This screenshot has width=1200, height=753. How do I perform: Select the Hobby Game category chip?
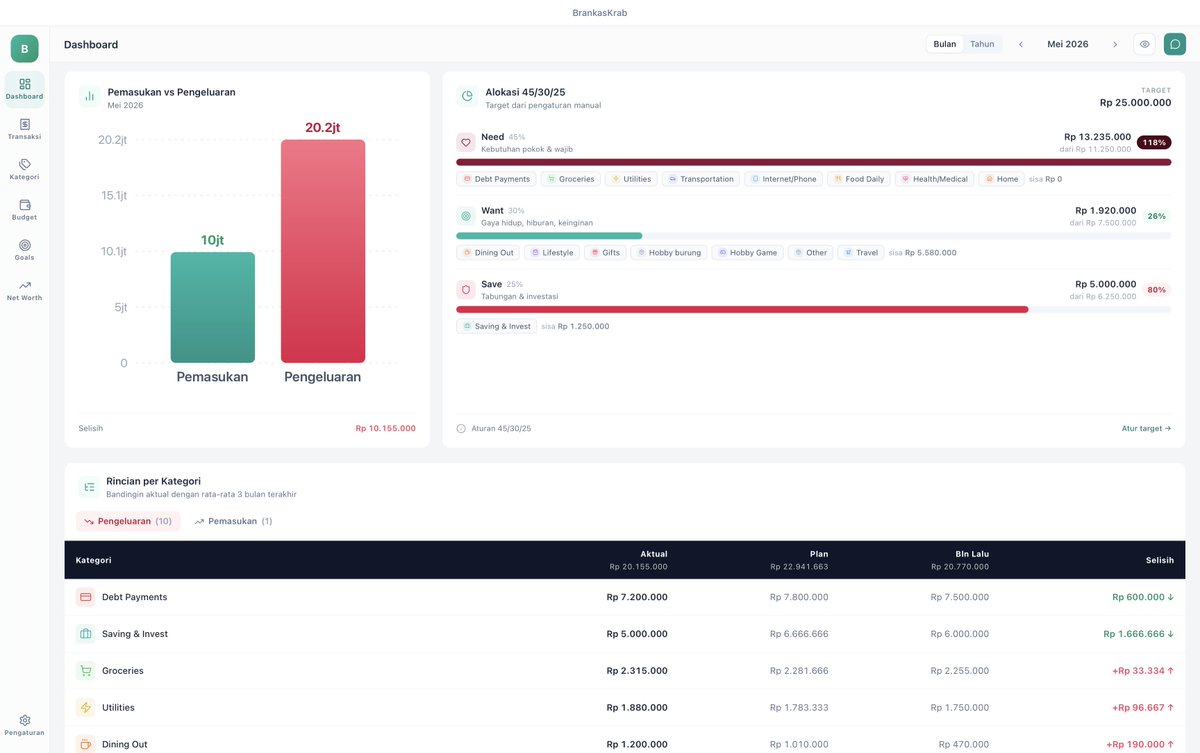(747, 253)
